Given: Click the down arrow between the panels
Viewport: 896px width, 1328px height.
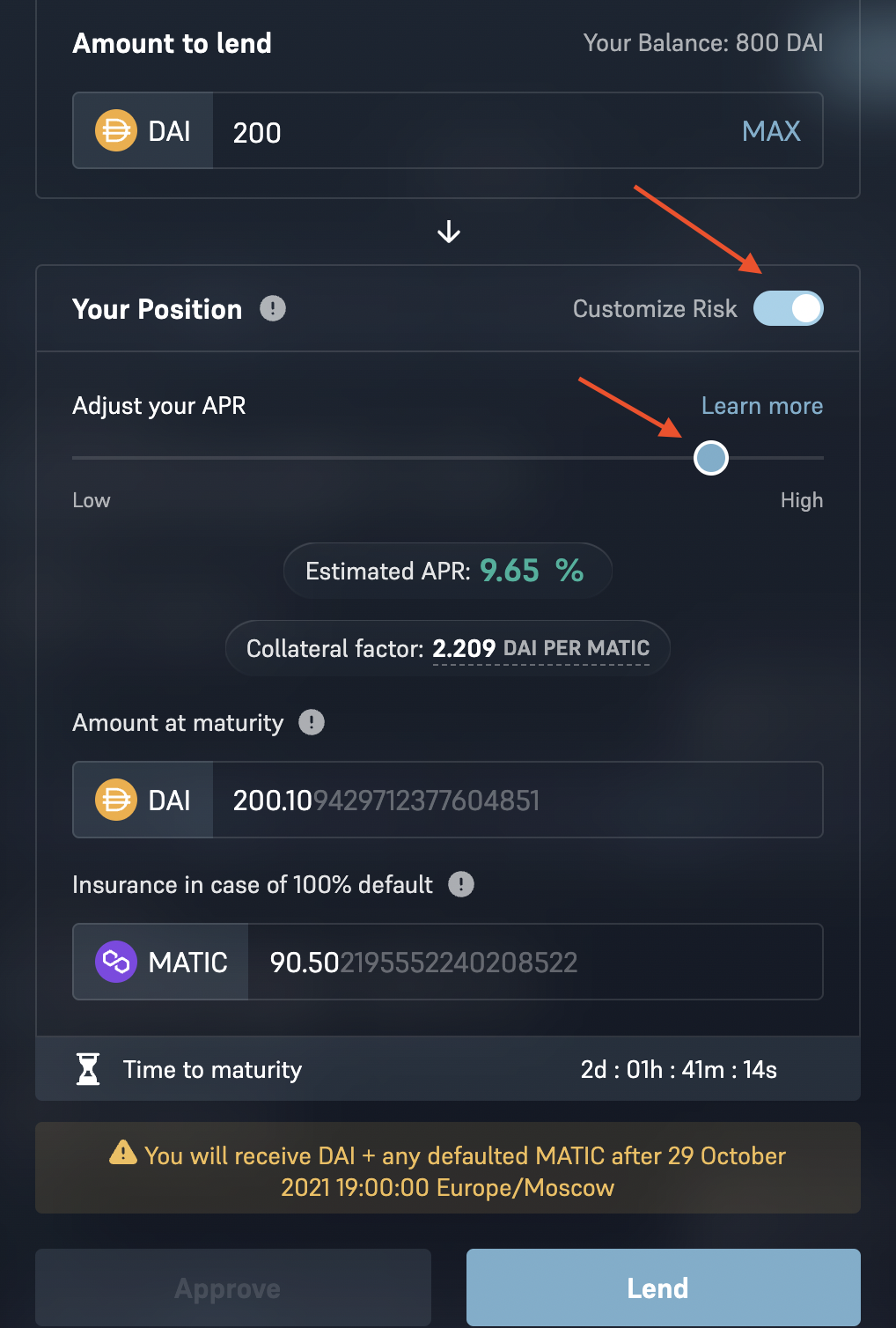Looking at the screenshot, I should click(449, 232).
